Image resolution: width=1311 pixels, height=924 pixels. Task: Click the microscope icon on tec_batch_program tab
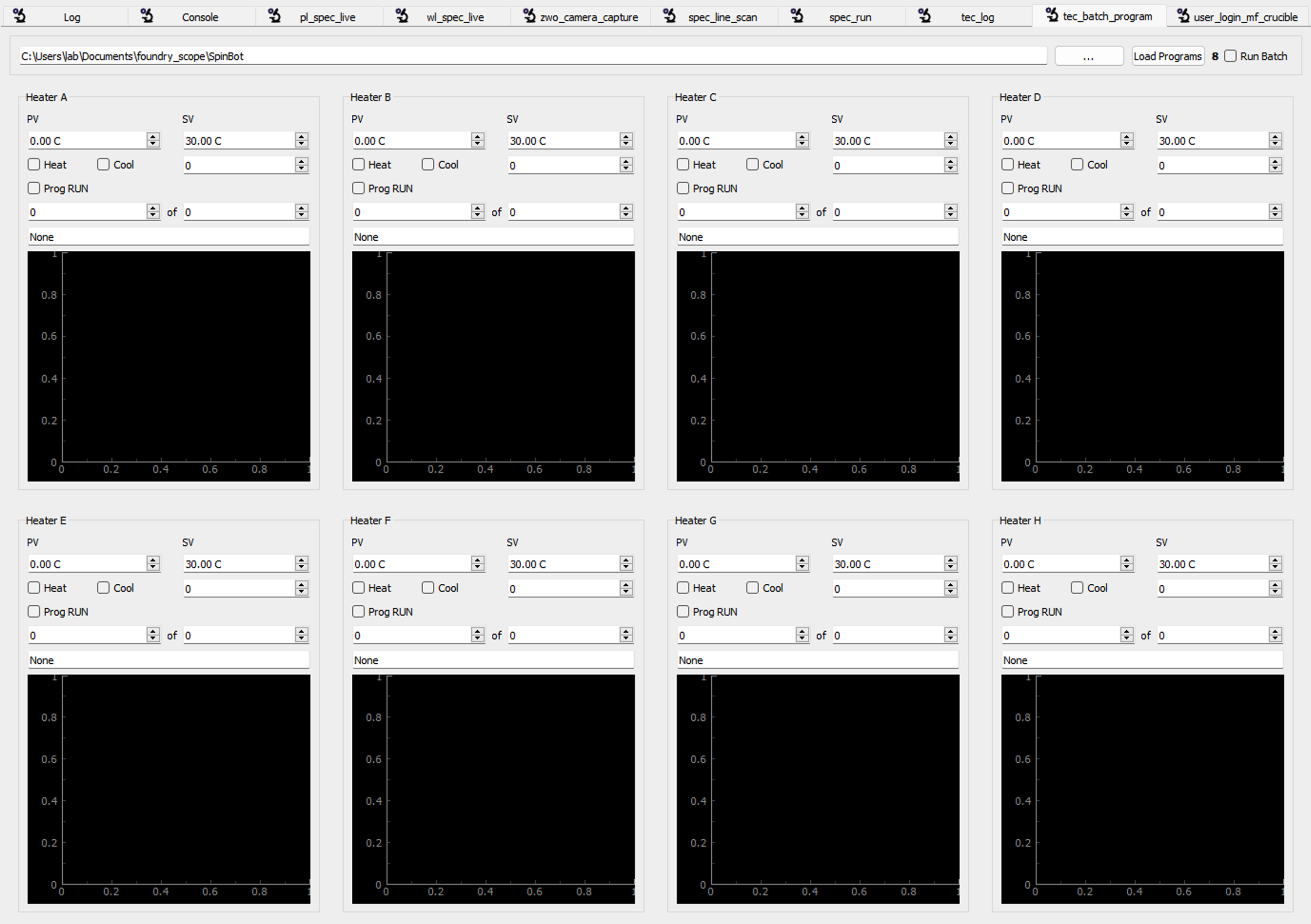(1052, 15)
